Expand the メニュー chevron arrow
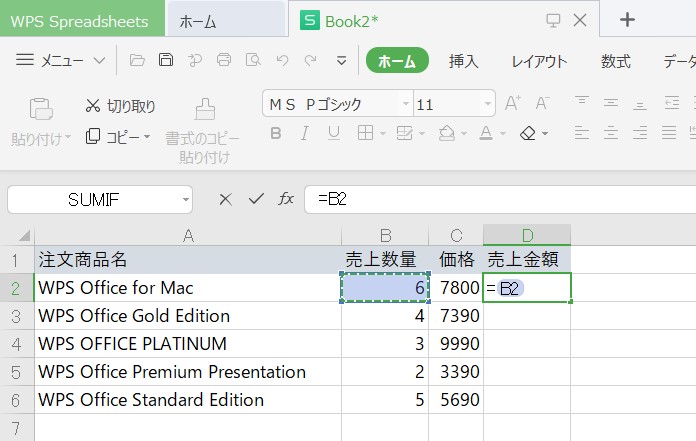The height and width of the screenshot is (441, 696). (x=99, y=60)
